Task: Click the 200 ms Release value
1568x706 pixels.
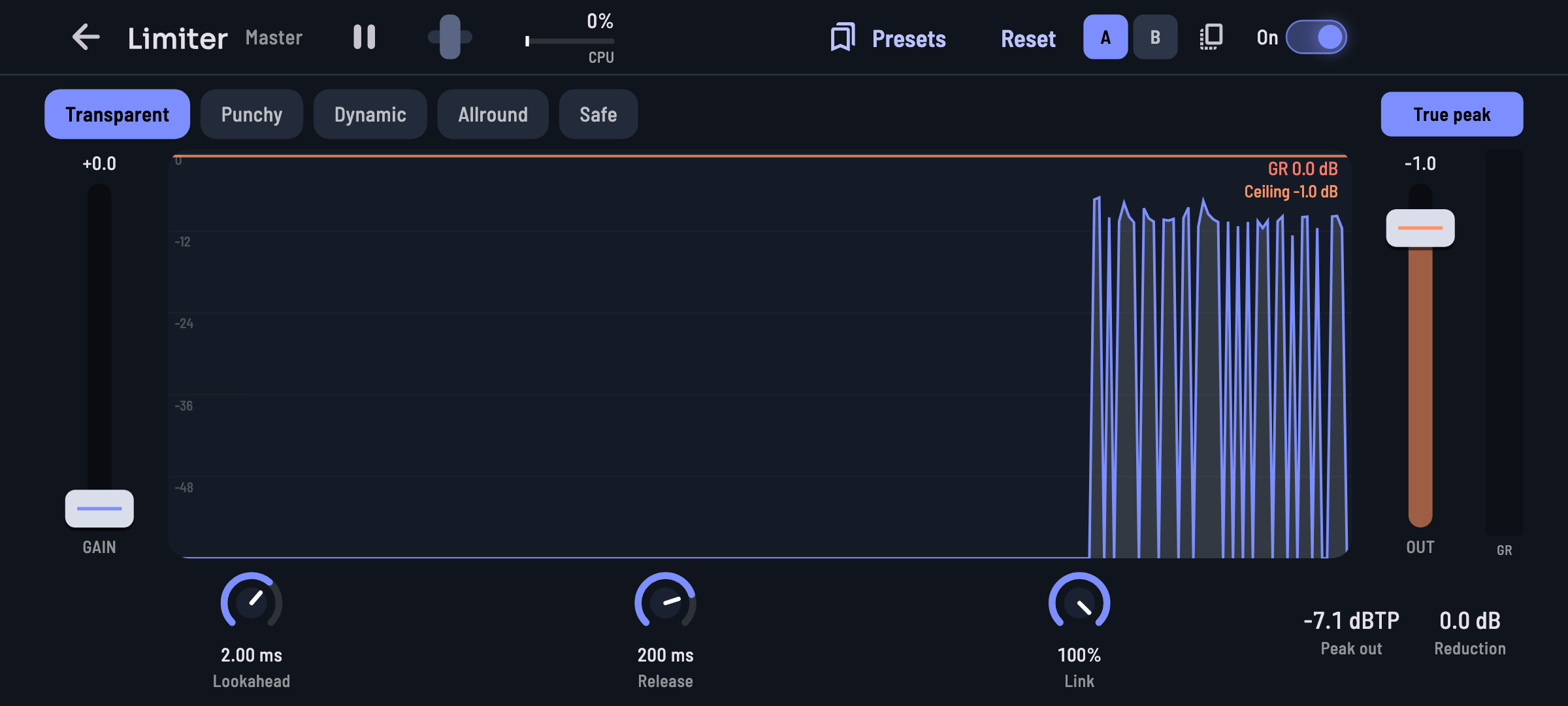Action: (x=665, y=655)
